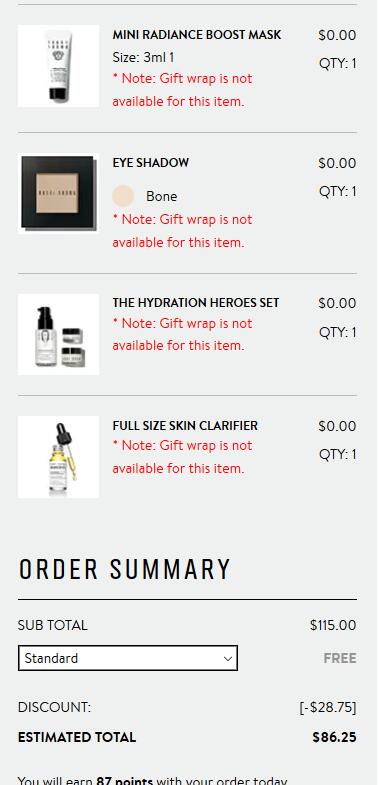Click the Bone shade name label
This screenshot has width=379, height=785.
[162, 196]
